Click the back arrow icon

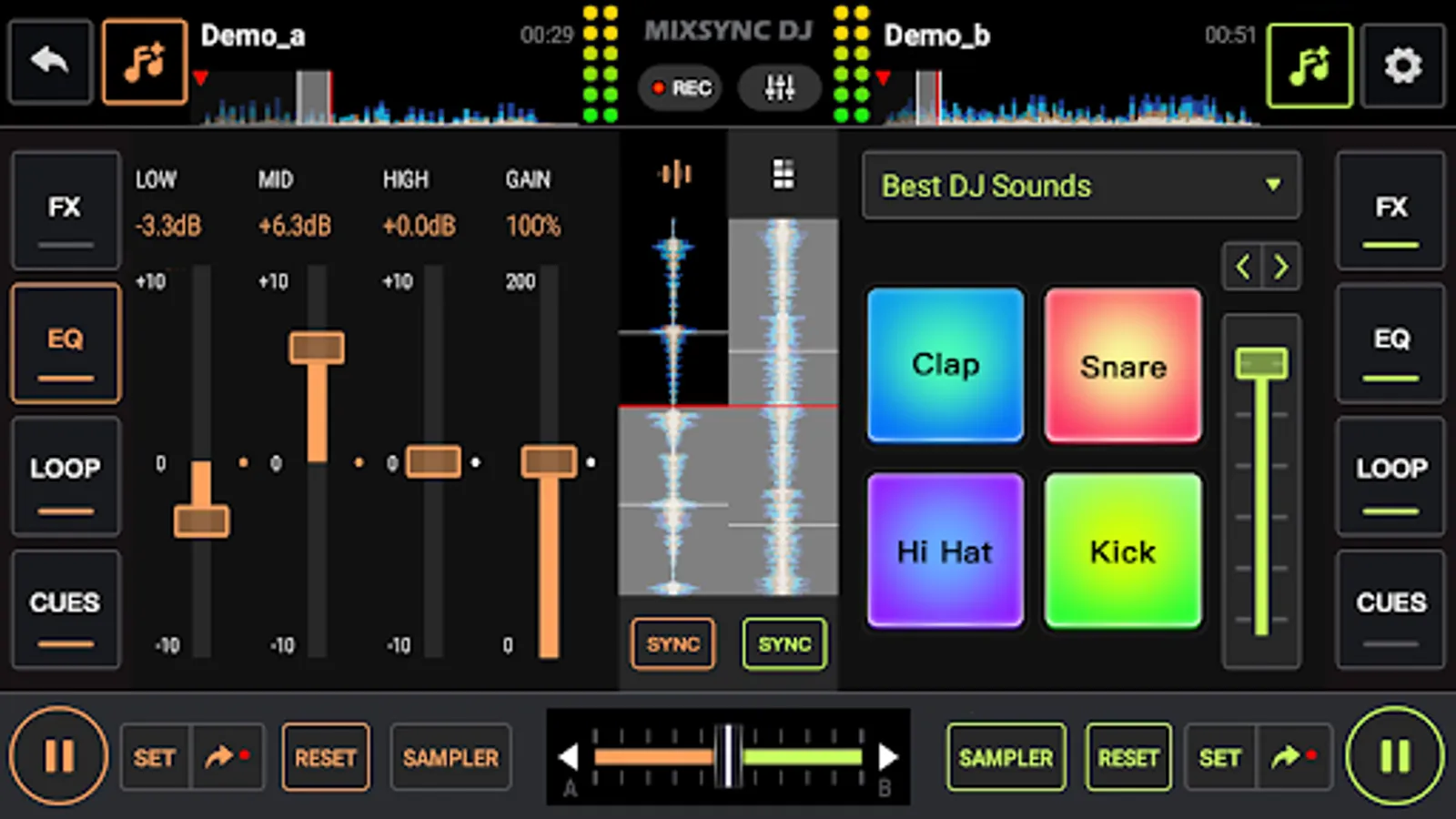pos(50,61)
